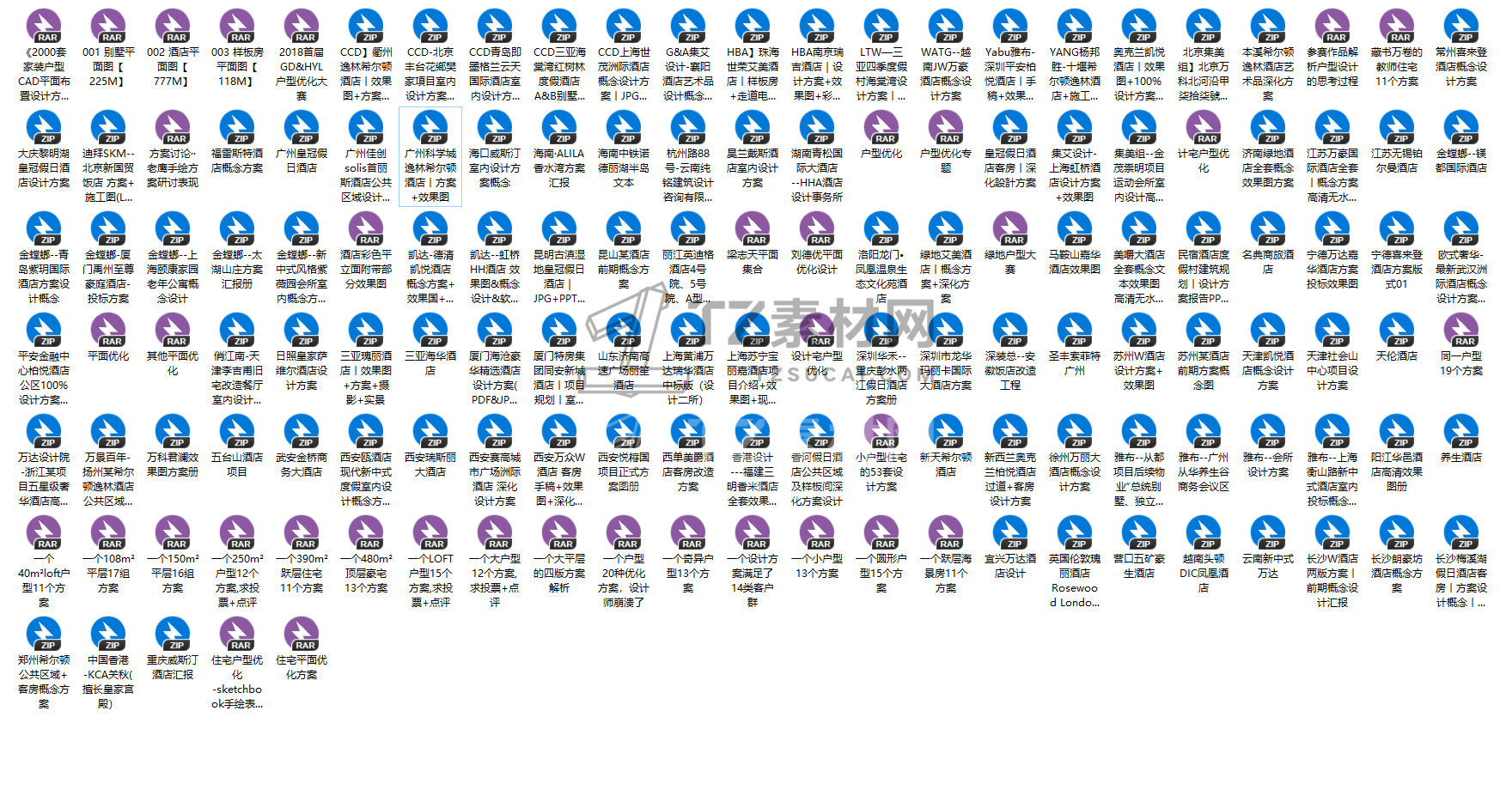The image size is (1512, 802).
Task: Select the 002 酒店平面图【777M】 RAR icon
Action: point(173,26)
